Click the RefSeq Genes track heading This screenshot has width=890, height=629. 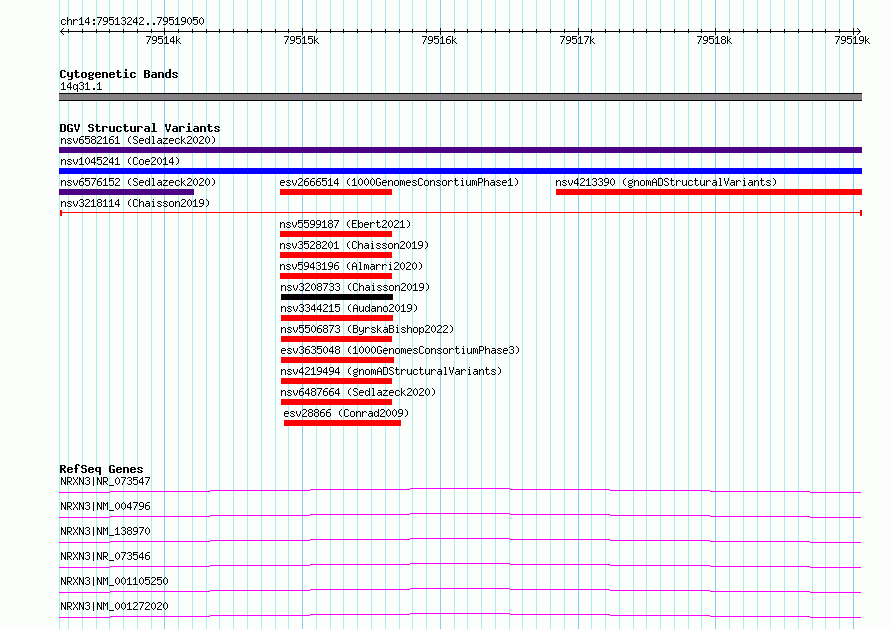coord(101,469)
